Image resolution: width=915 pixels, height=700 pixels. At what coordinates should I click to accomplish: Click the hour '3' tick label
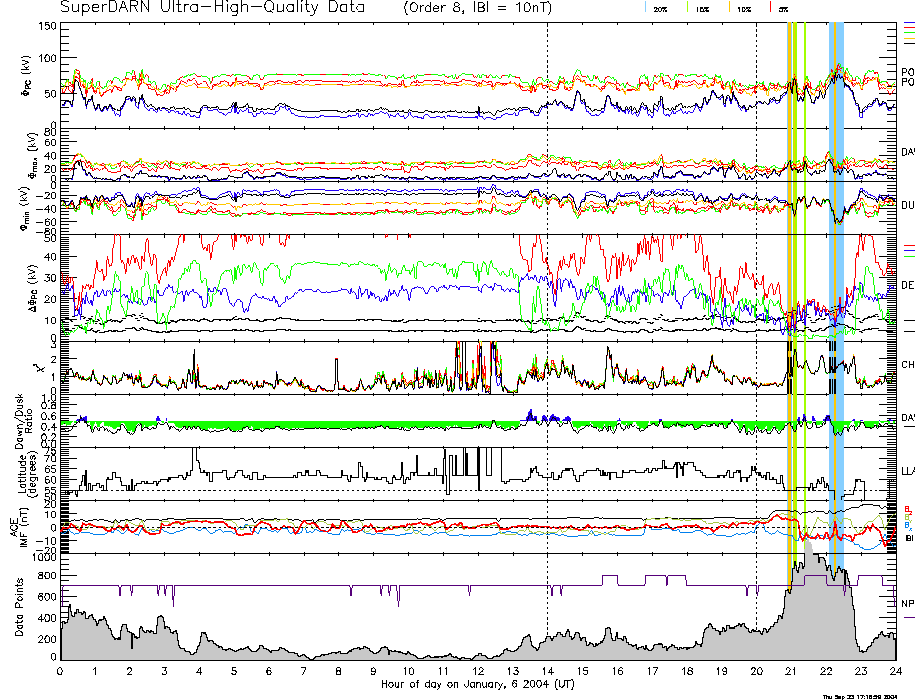tap(165, 671)
